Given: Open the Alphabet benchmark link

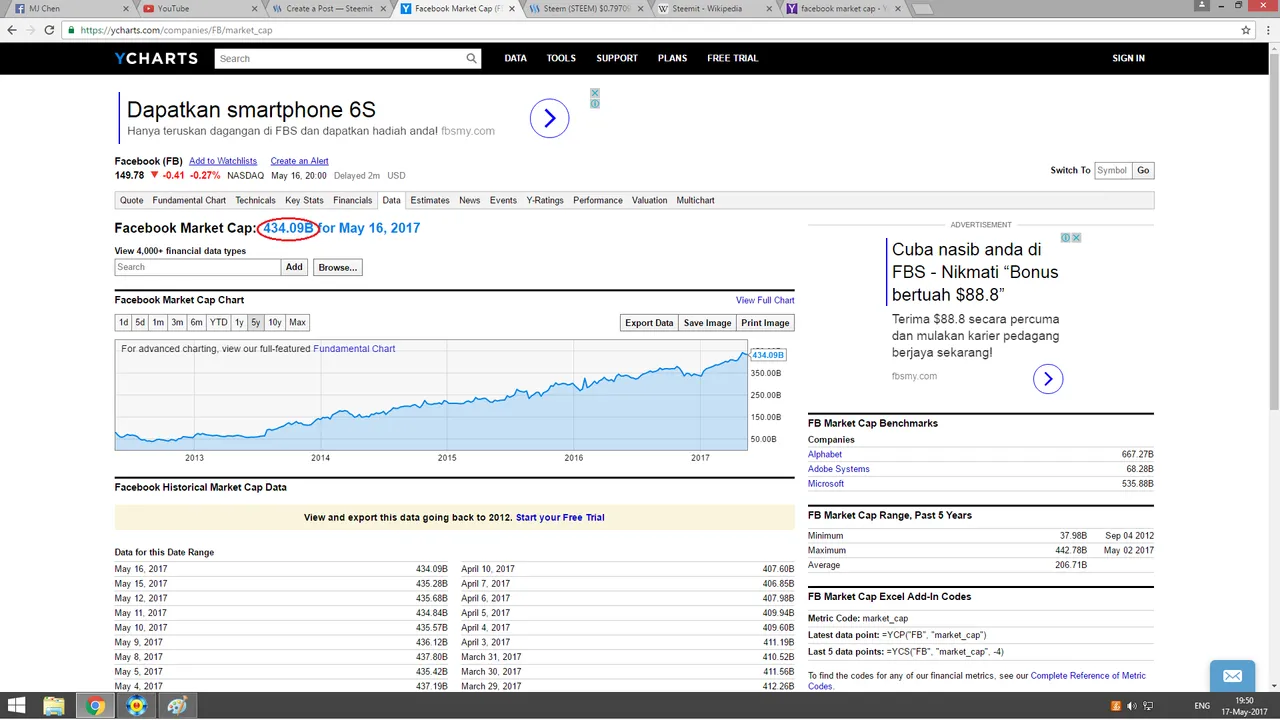Looking at the screenshot, I should (x=825, y=454).
